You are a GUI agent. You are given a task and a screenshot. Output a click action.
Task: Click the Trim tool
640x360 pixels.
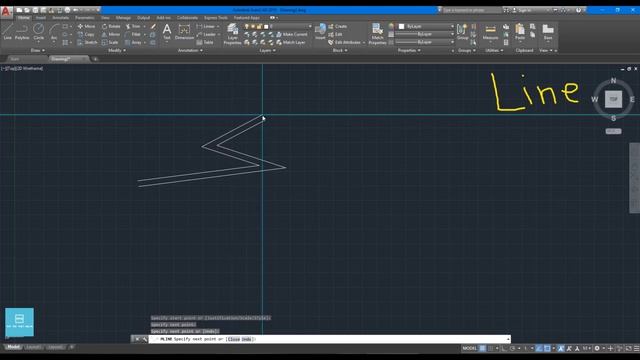(x=133, y=26)
